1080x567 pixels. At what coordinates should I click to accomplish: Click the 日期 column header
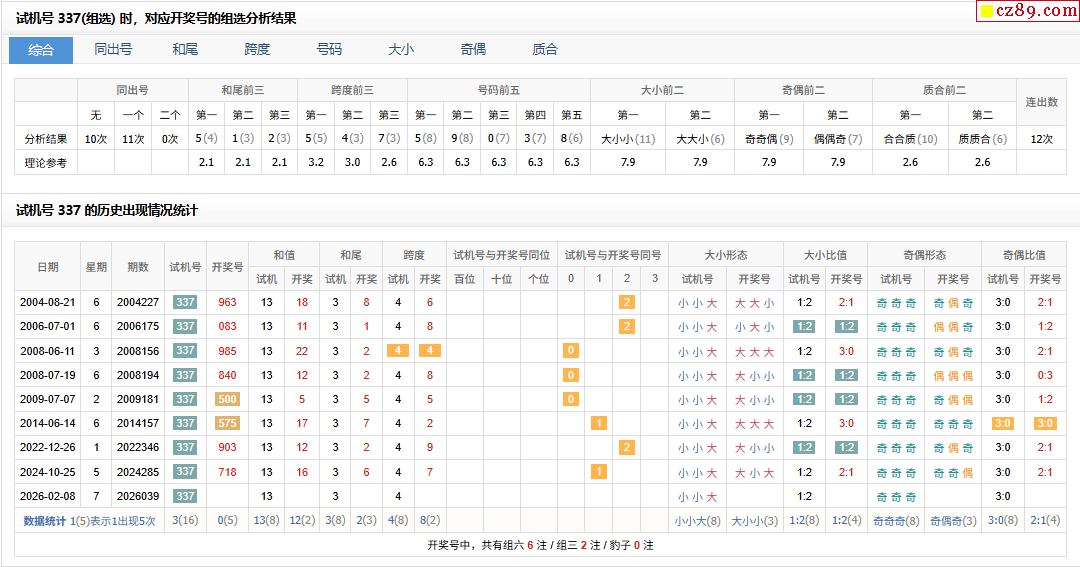point(48,267)
